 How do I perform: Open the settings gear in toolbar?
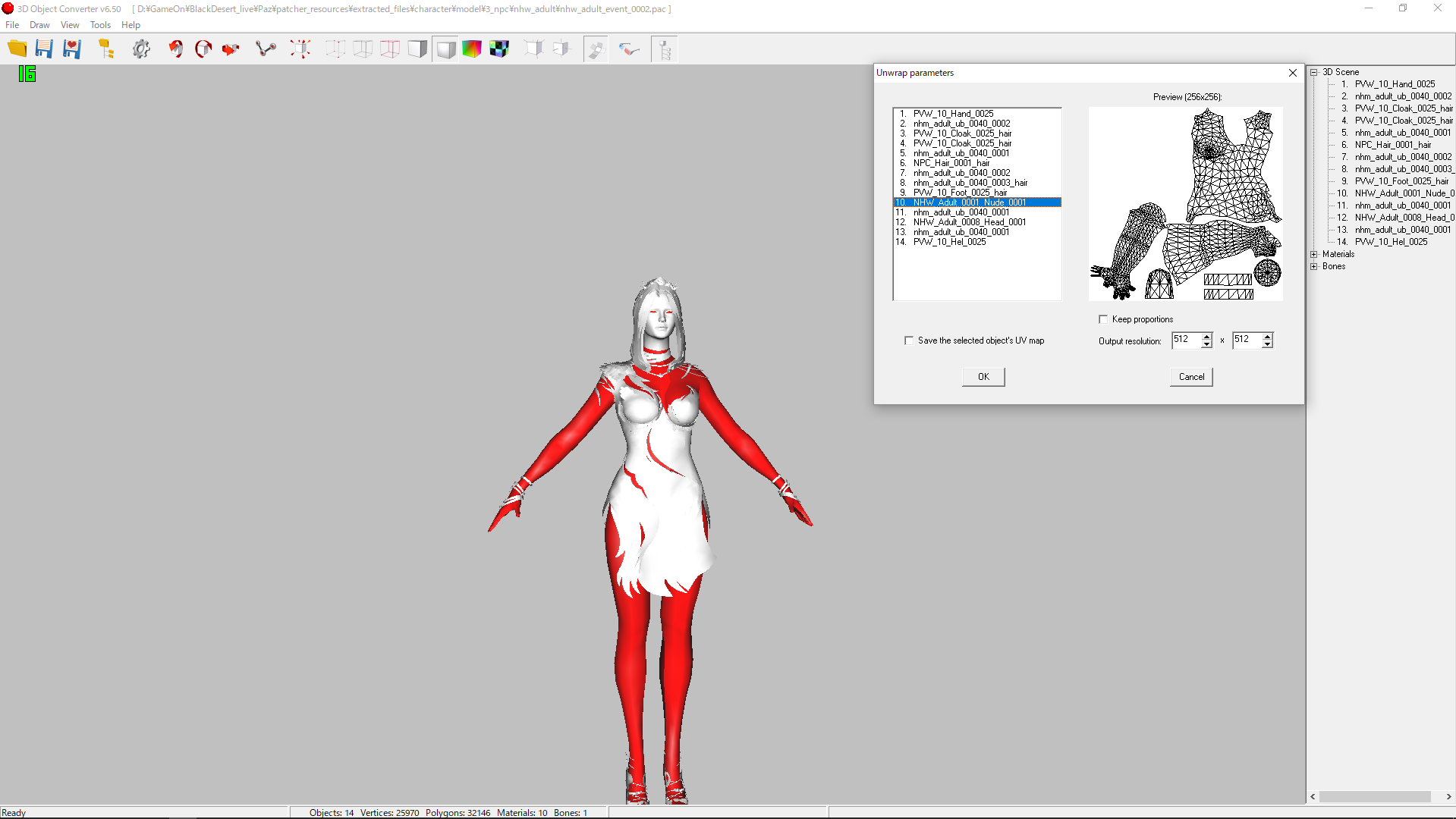click(141, 49)
